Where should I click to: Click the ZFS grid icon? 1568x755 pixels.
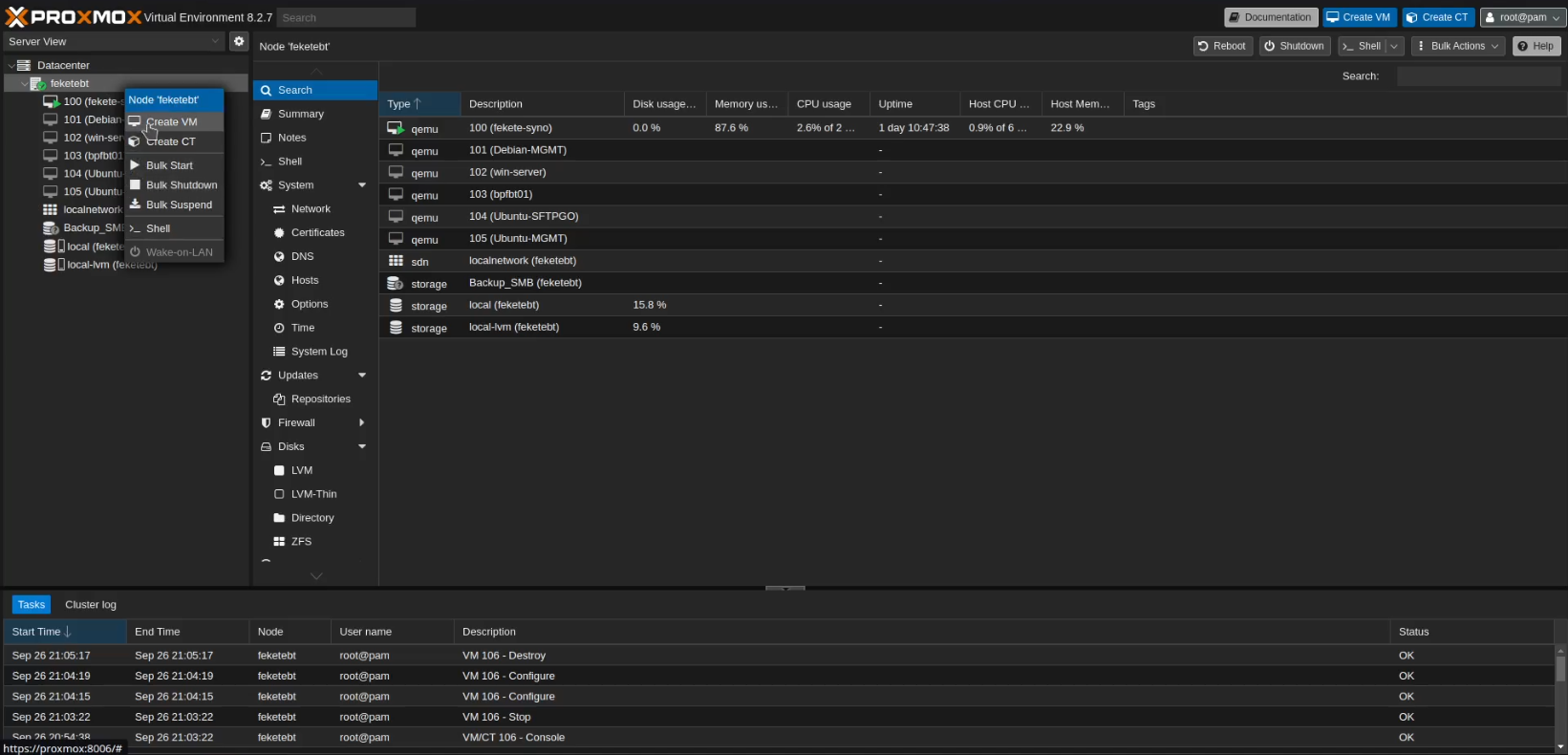click(279, 541)
